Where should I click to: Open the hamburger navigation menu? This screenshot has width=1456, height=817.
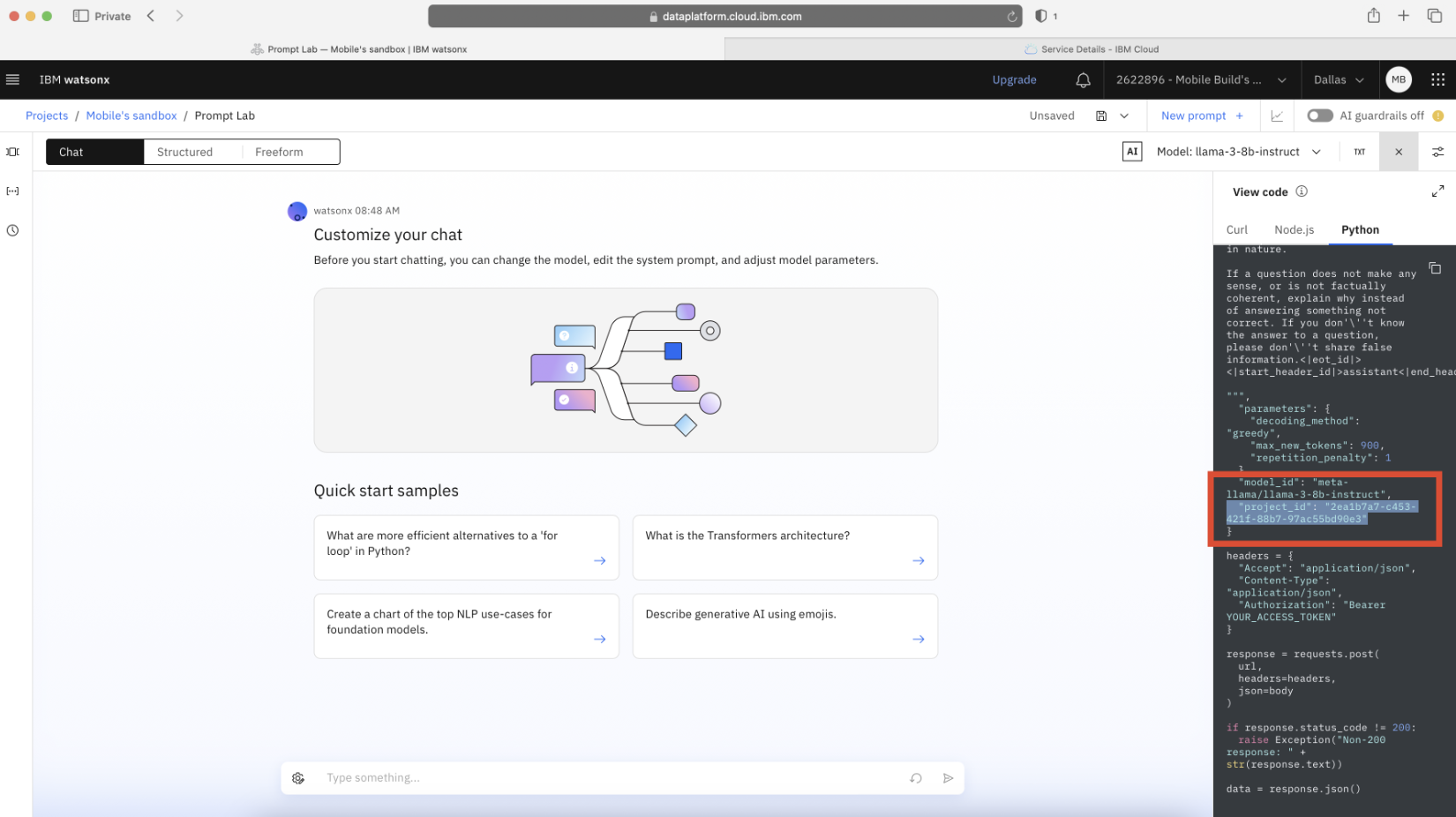pos(12,79)
